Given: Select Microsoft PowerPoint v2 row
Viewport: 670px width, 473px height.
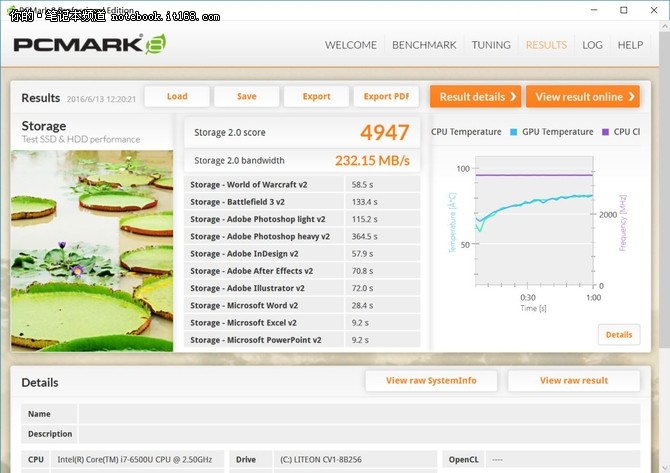Looking at the screenshot, I should coord(302,339).
